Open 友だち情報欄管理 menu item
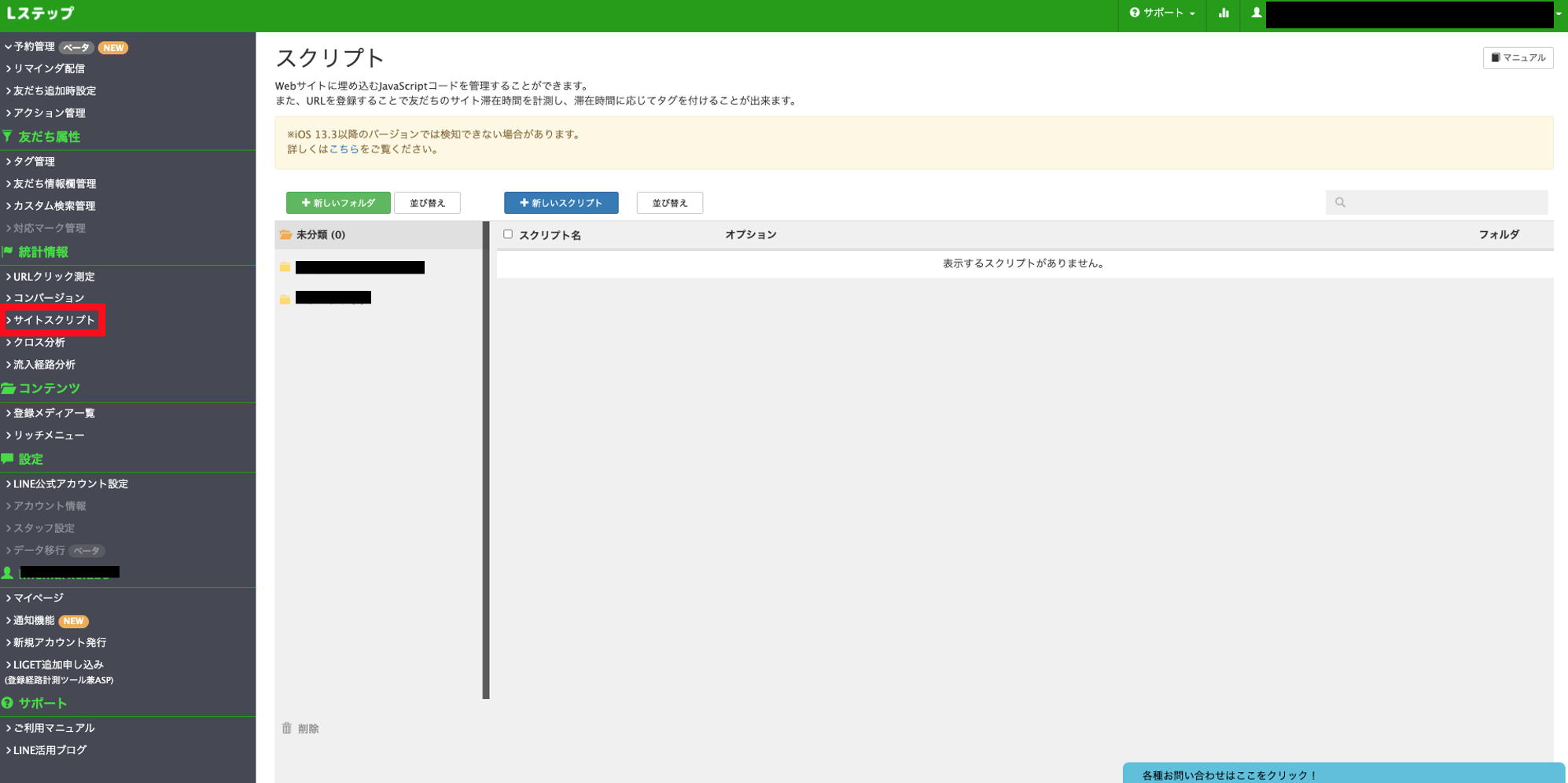Image resolution: width=1568 pixels, height=783 pixels. click(50, 184)
